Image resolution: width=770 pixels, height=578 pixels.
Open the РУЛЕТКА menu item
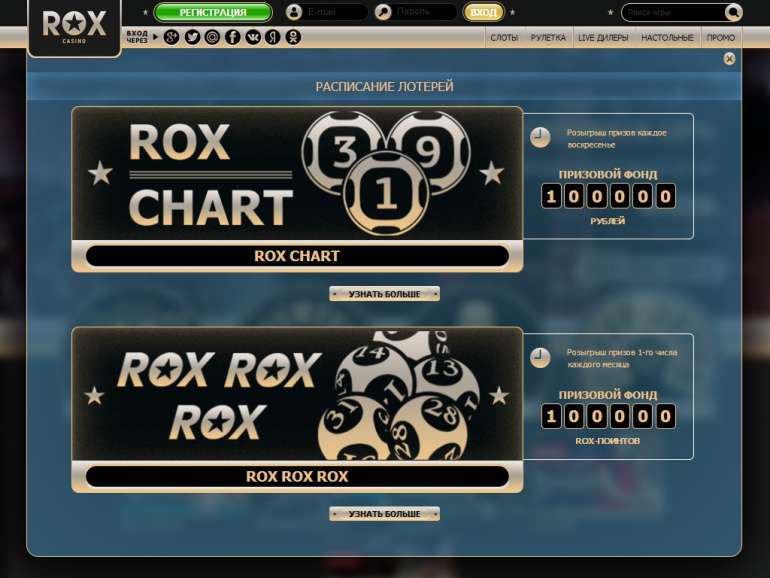click(548, 38)
